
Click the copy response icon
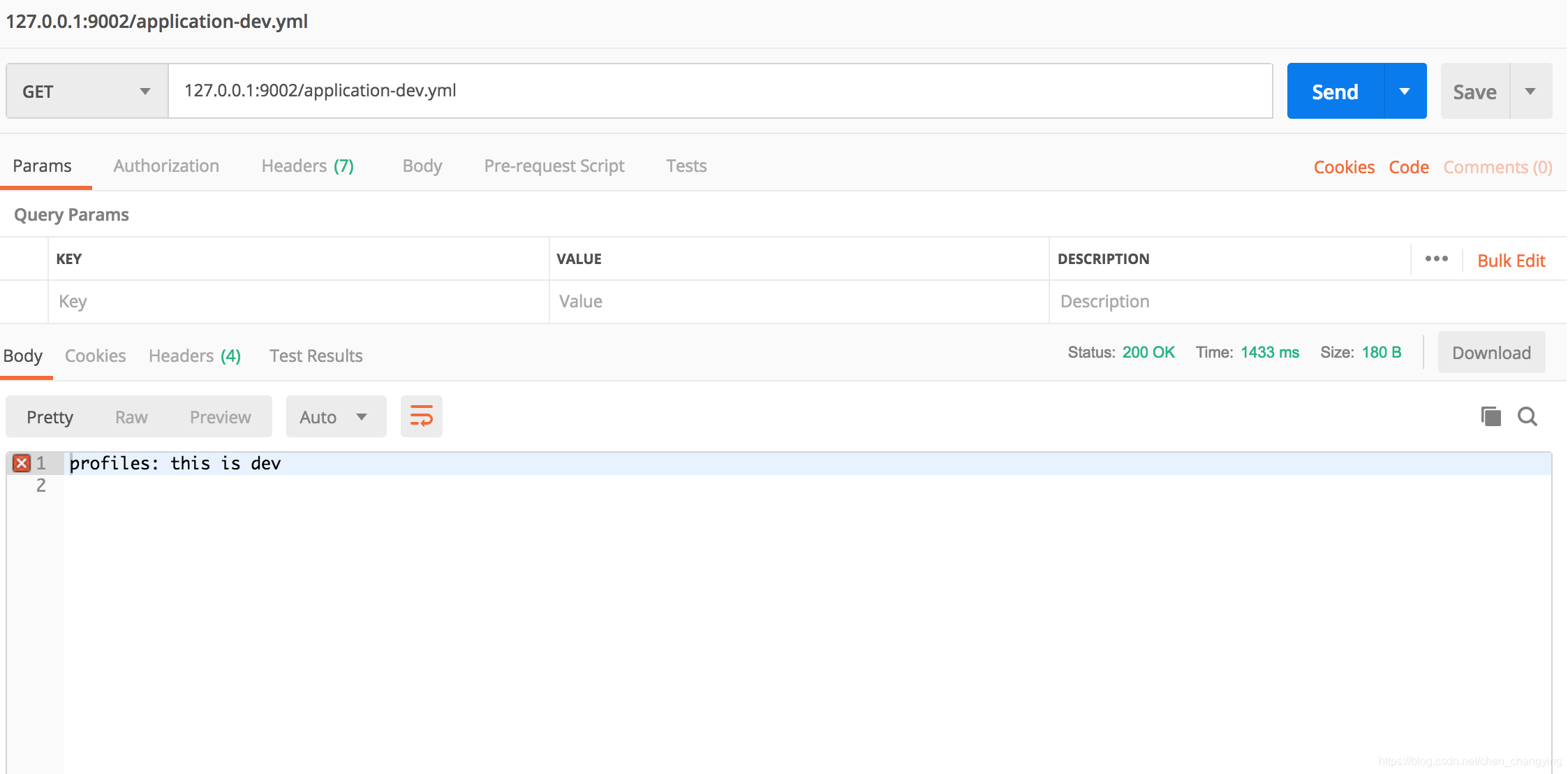(x=1493, y=416)
